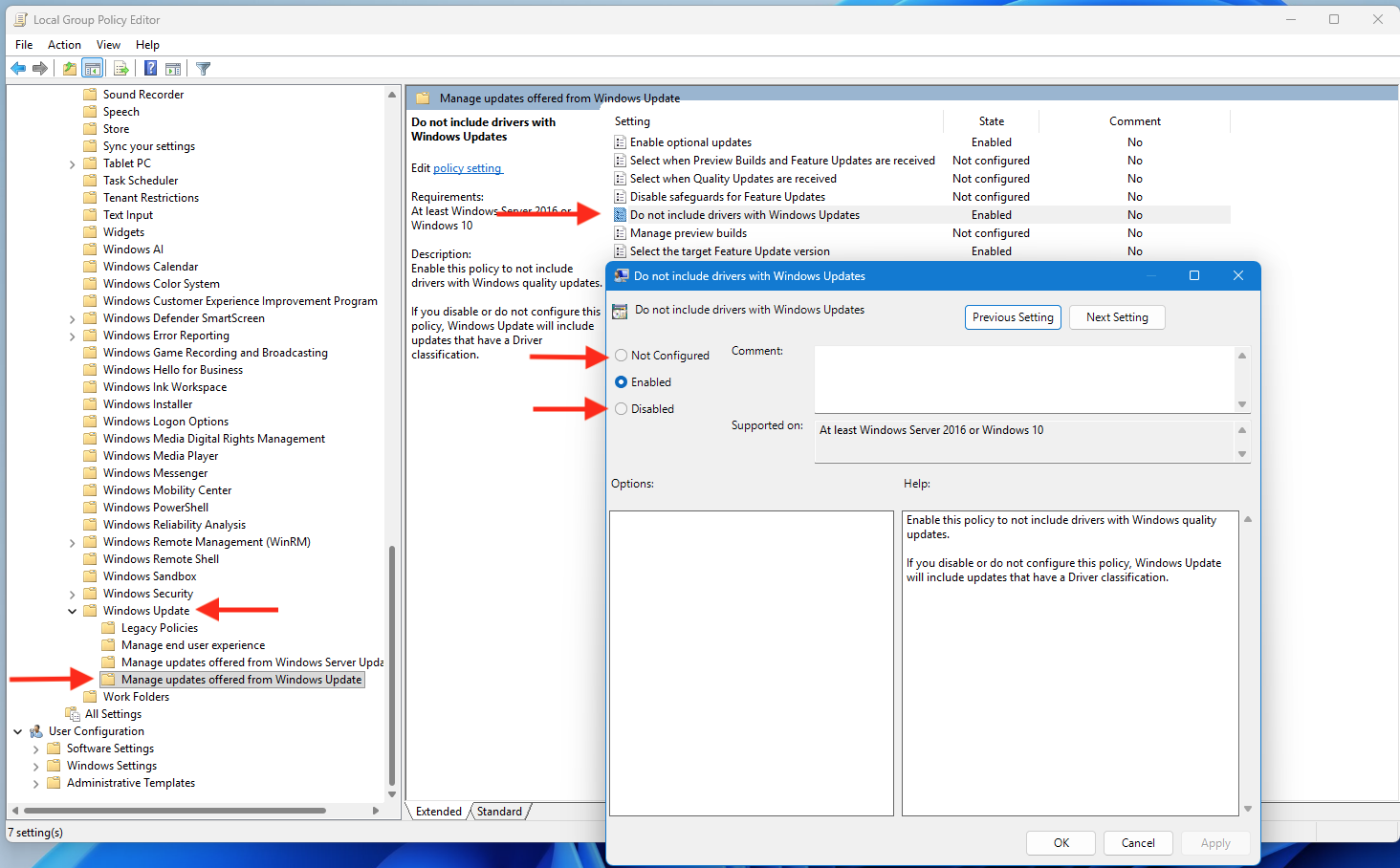1400x868 pixels.
Task: Click the Manage preview builds policy icon
Action: 620,233
